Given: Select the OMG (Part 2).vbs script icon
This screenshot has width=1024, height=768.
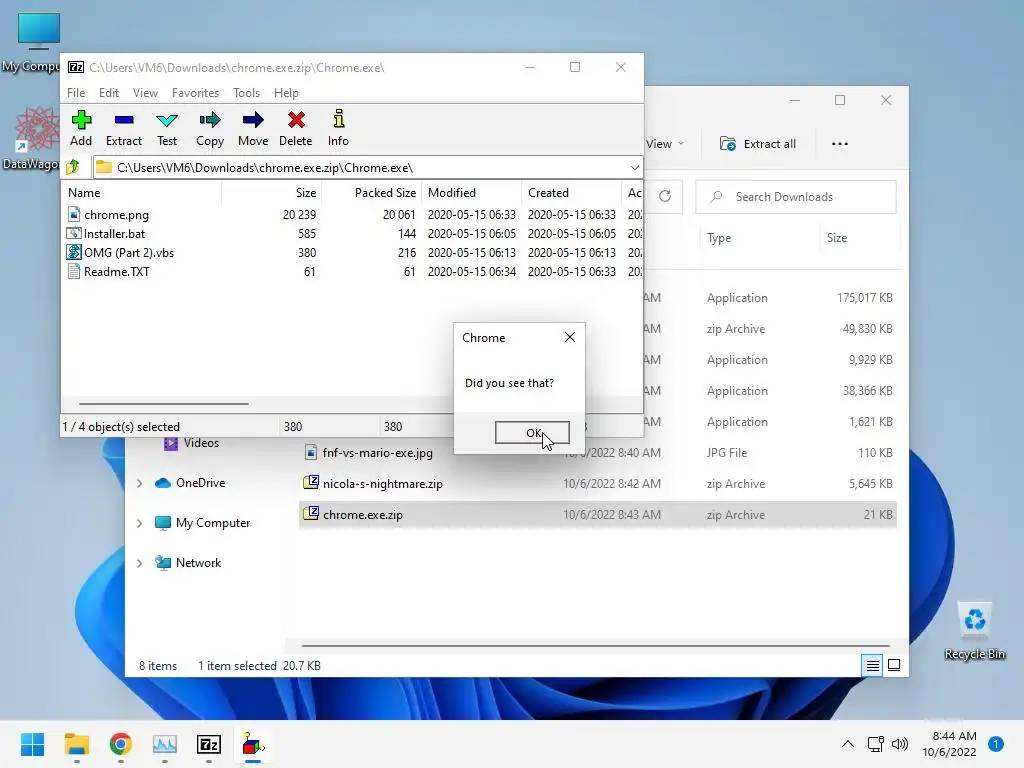Looking at the screenshot, I should 74,252.
